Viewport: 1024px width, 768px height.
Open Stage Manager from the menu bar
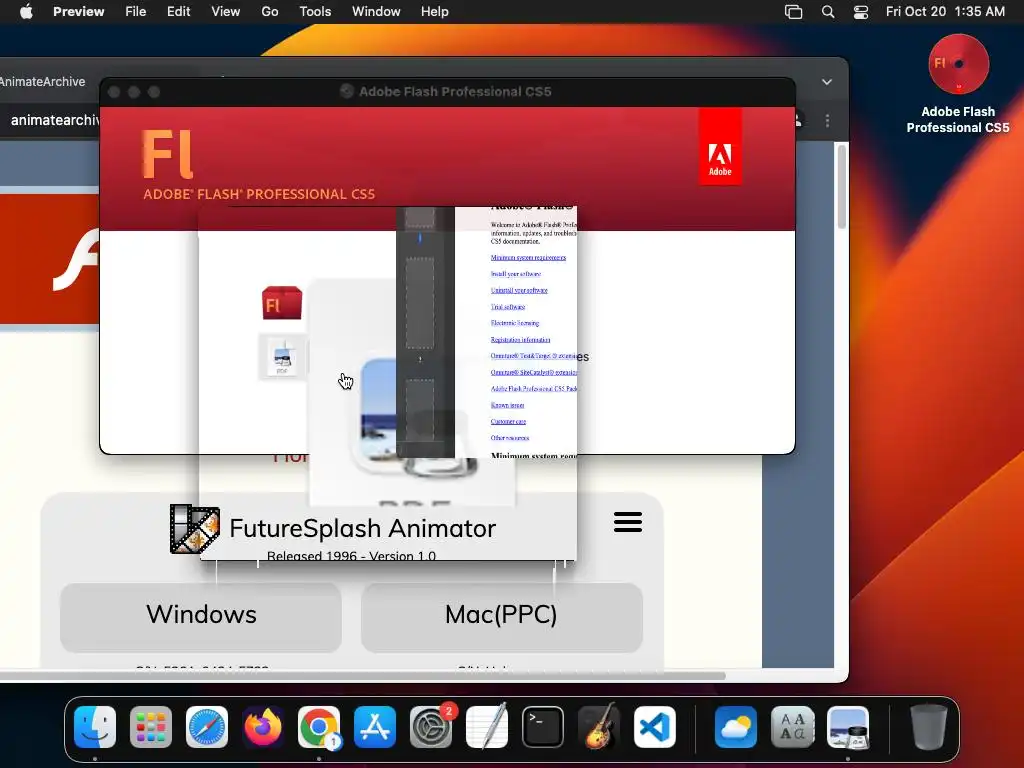click(x=793, y=12)
